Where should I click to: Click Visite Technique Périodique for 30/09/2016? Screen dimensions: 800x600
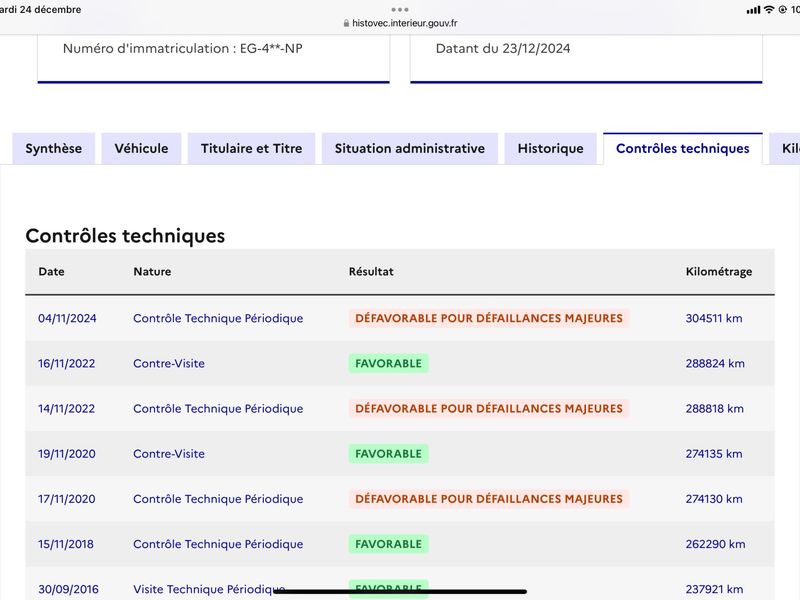coord(209,589)
